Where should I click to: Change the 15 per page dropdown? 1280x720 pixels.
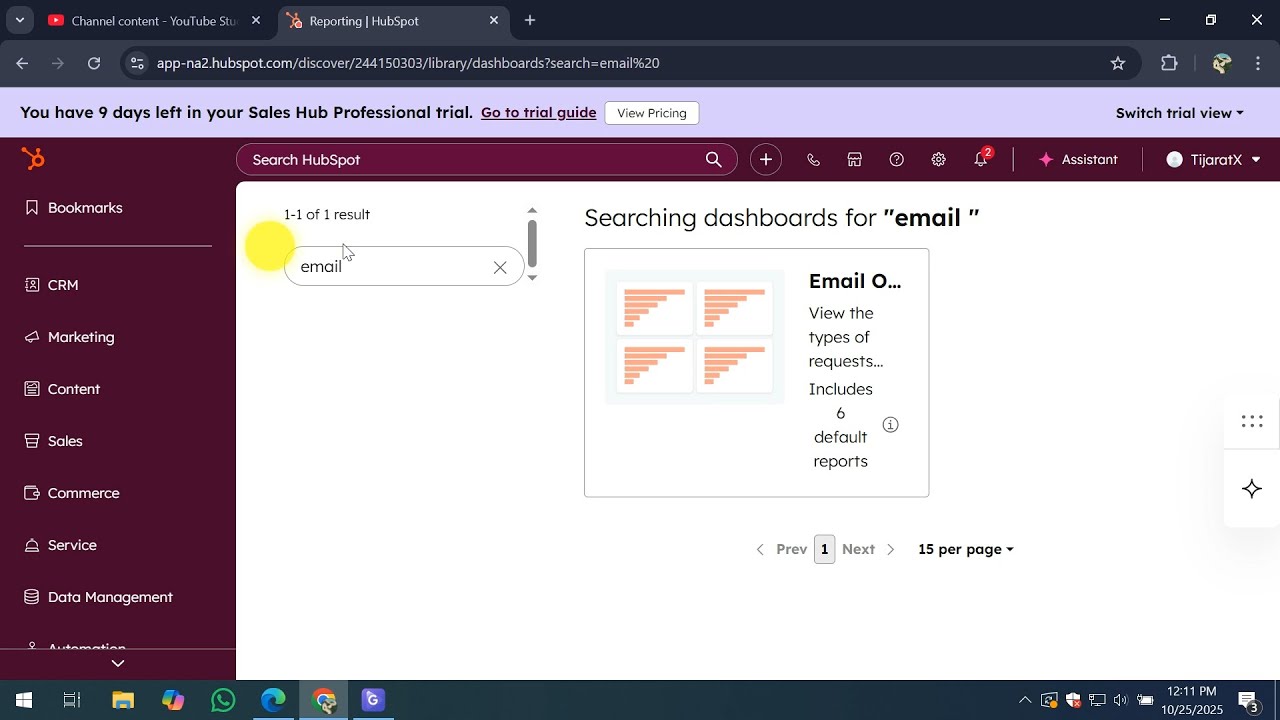click(x=966, y=549)
